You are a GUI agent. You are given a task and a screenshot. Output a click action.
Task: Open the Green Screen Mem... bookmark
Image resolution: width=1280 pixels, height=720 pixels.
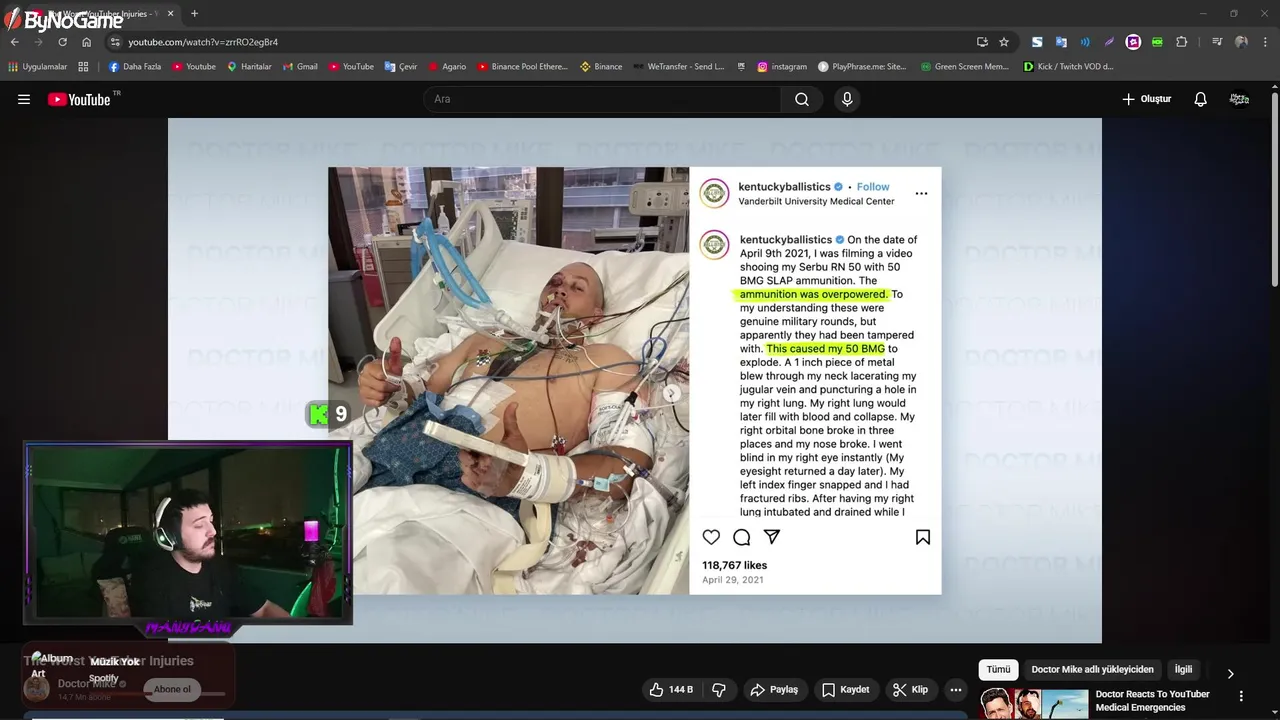tap(965, 67)
